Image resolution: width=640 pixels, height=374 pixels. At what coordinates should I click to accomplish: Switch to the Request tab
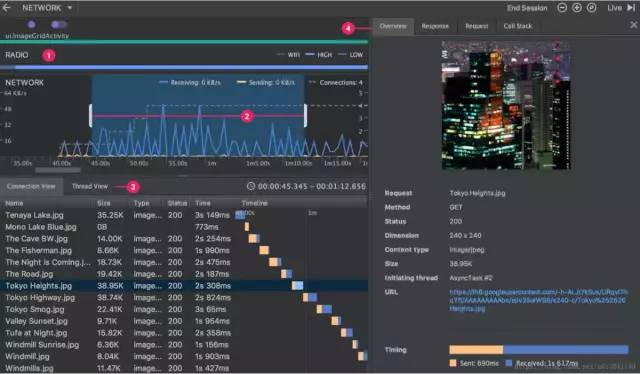476,26
